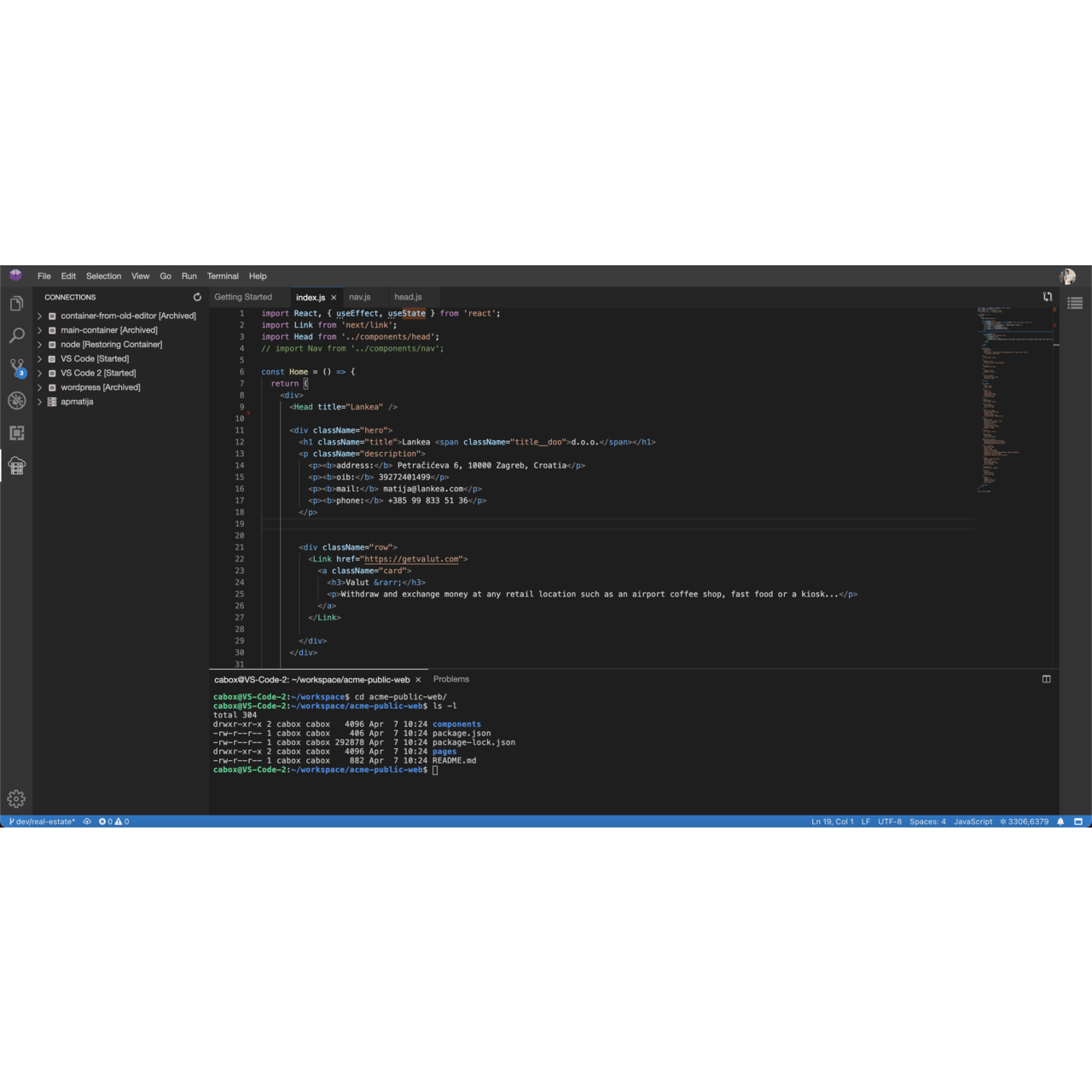Open the user avatar profile

1067,276
